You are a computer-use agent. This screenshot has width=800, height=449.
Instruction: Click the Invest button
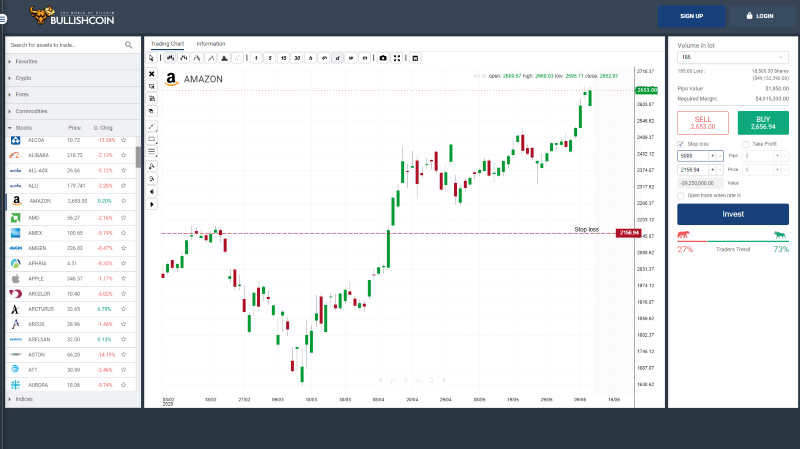(733, 214)
